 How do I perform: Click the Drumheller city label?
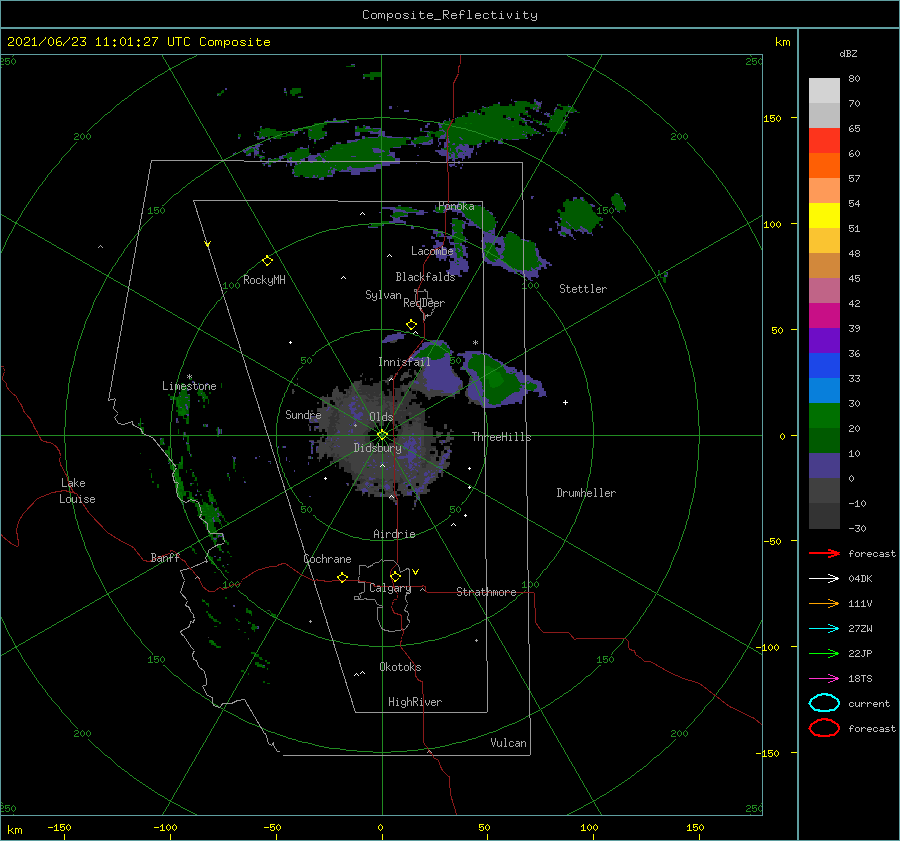click(586, 493)
